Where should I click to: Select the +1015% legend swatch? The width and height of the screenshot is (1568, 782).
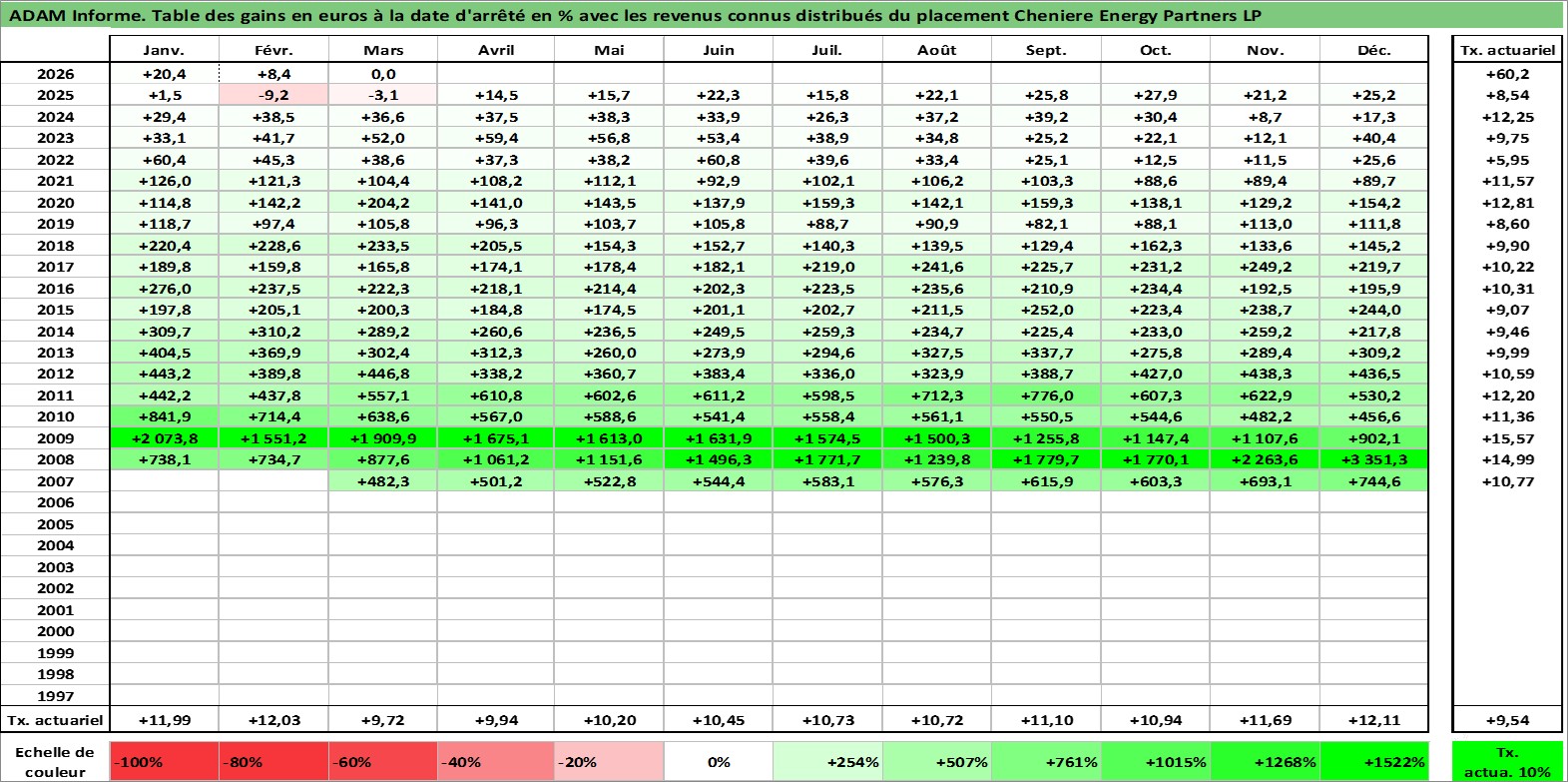[x=1156, y=761]
